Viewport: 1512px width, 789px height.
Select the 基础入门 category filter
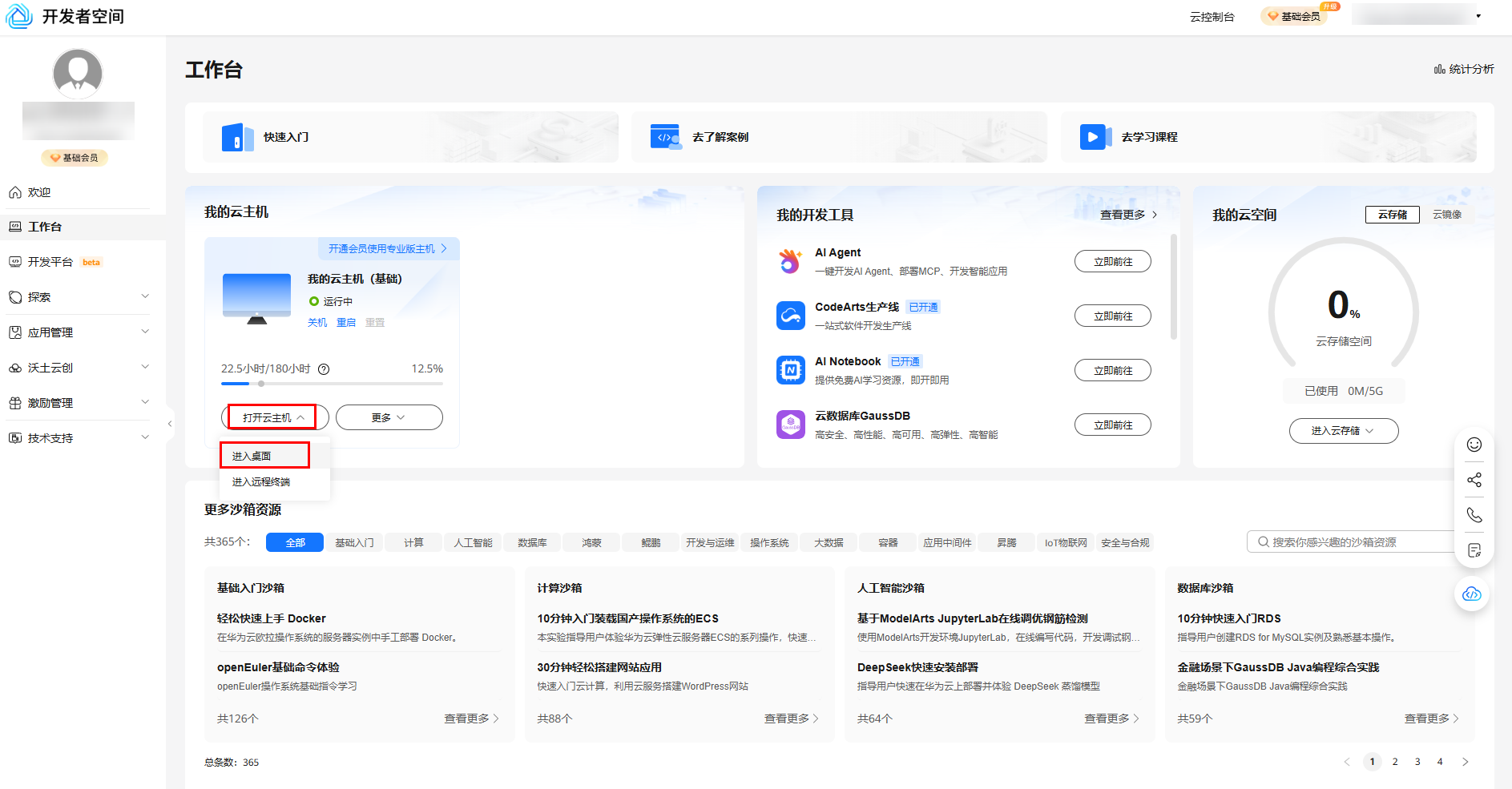pyautogui.click(x=354, y=542)
